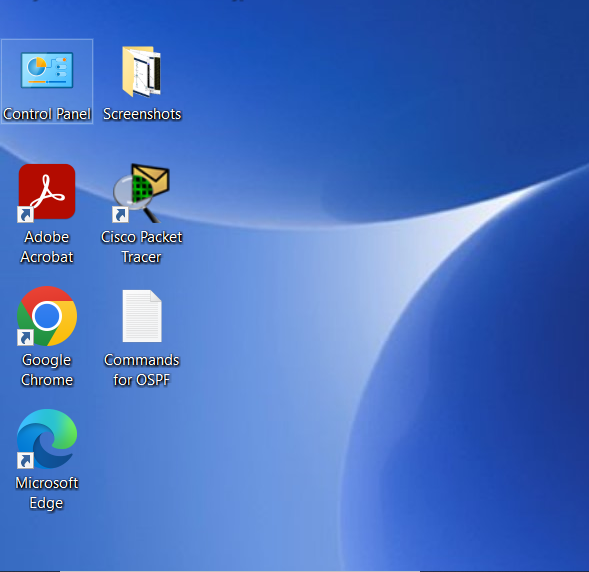This screenshot has width=589, height=572.
Task: Click the shortcut arrow on Cisco Packet Tracer
Action: [121, 215]
